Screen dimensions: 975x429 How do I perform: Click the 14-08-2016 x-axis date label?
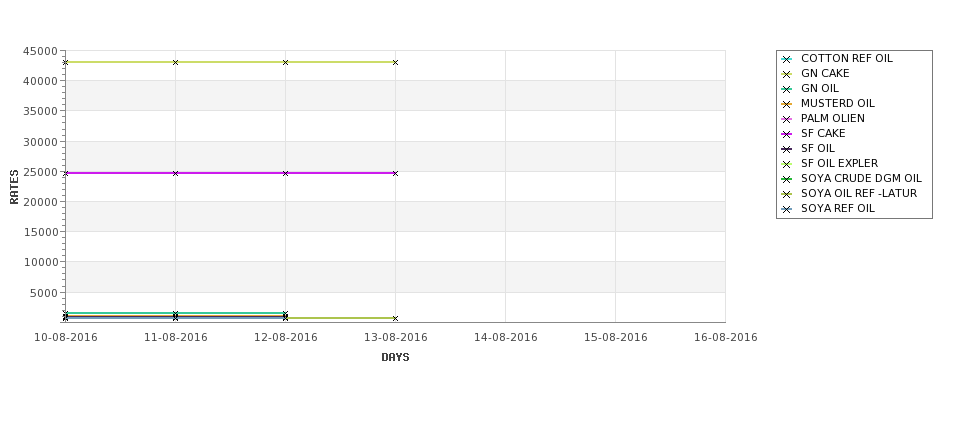506,337
